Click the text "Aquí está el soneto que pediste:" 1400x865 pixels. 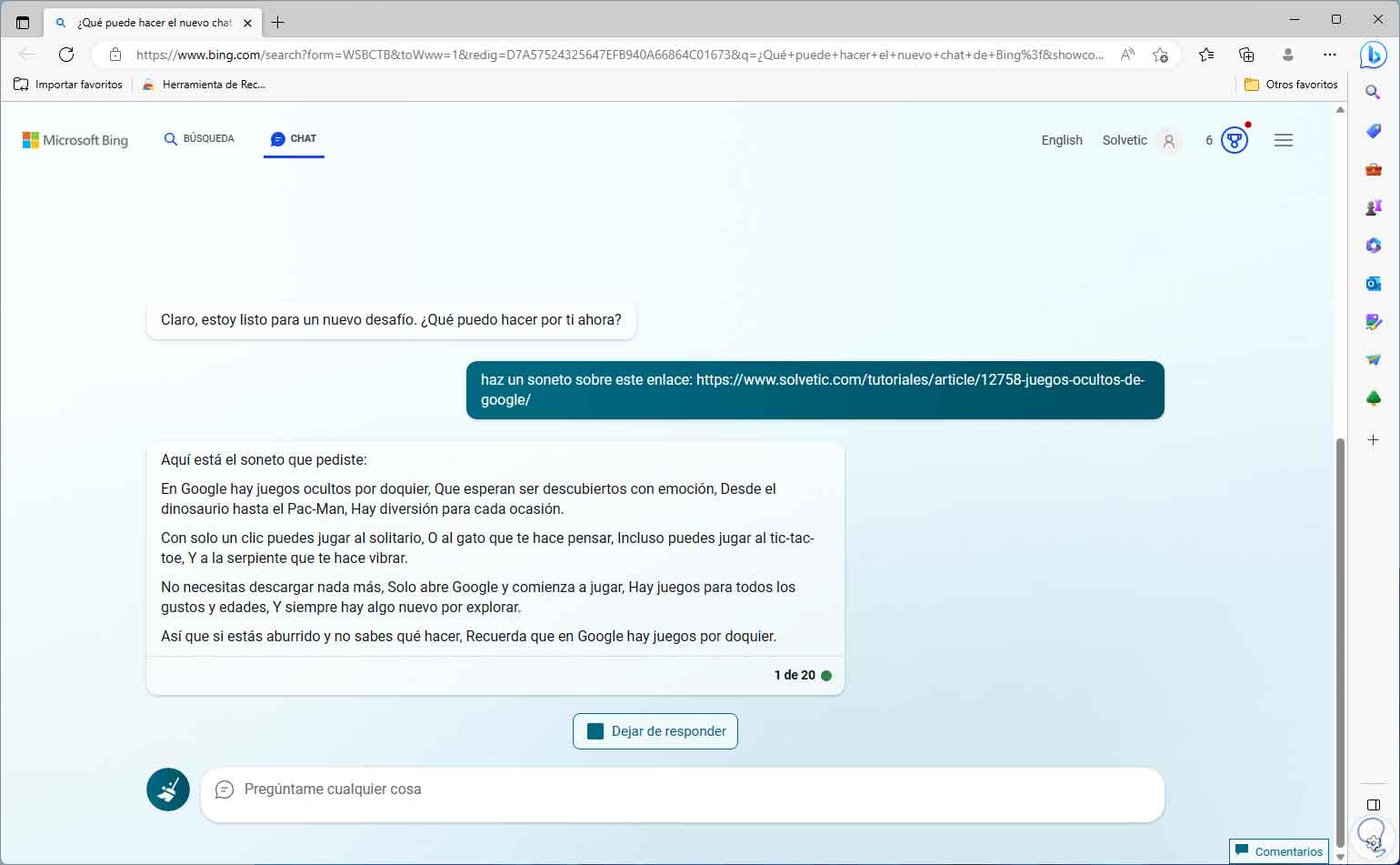click(x=264, y=460)
